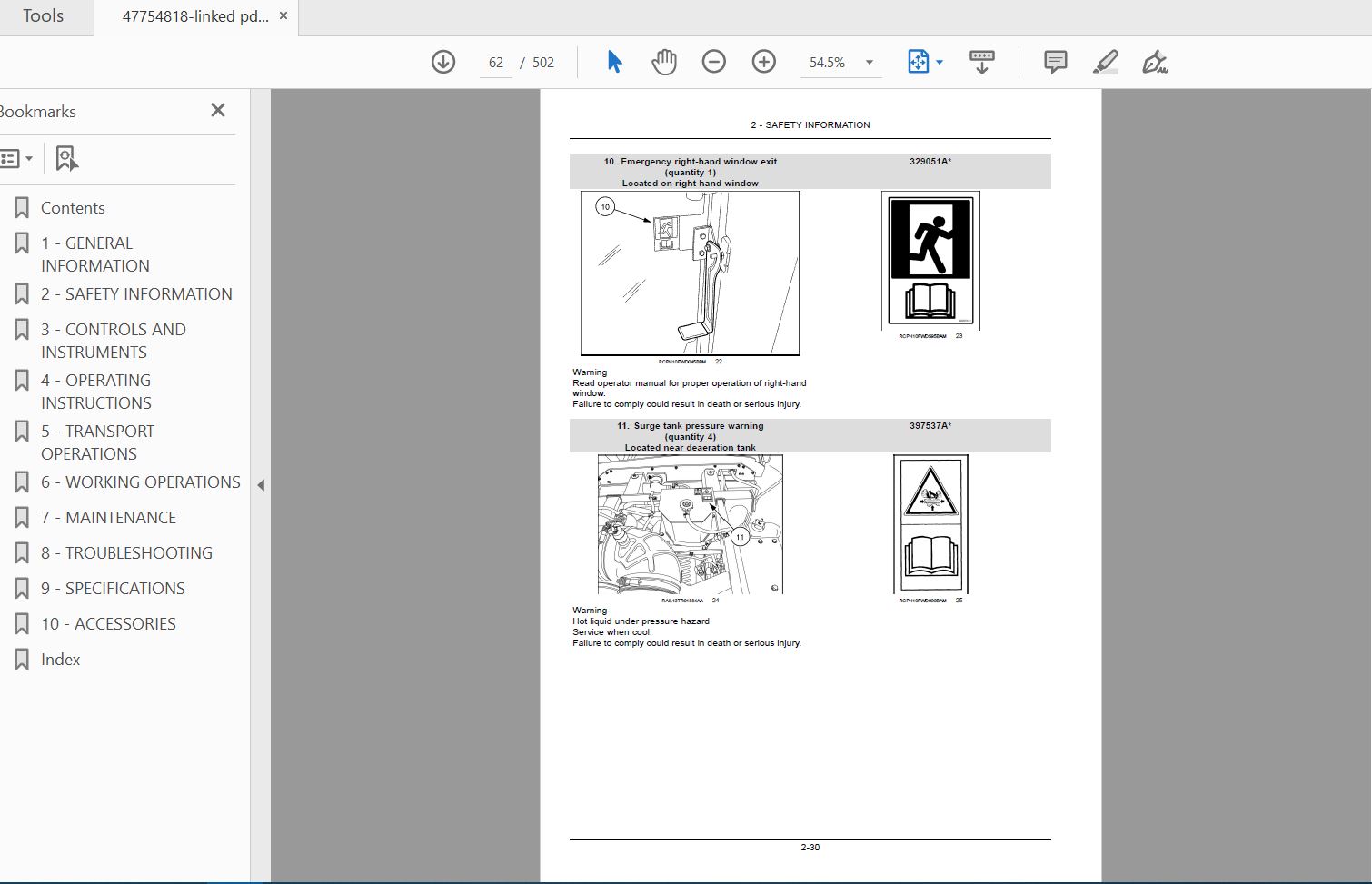Screen dimensions: 1372x884
Task: Collapse the navigation pane arrow
Action: tap(261, 485)
